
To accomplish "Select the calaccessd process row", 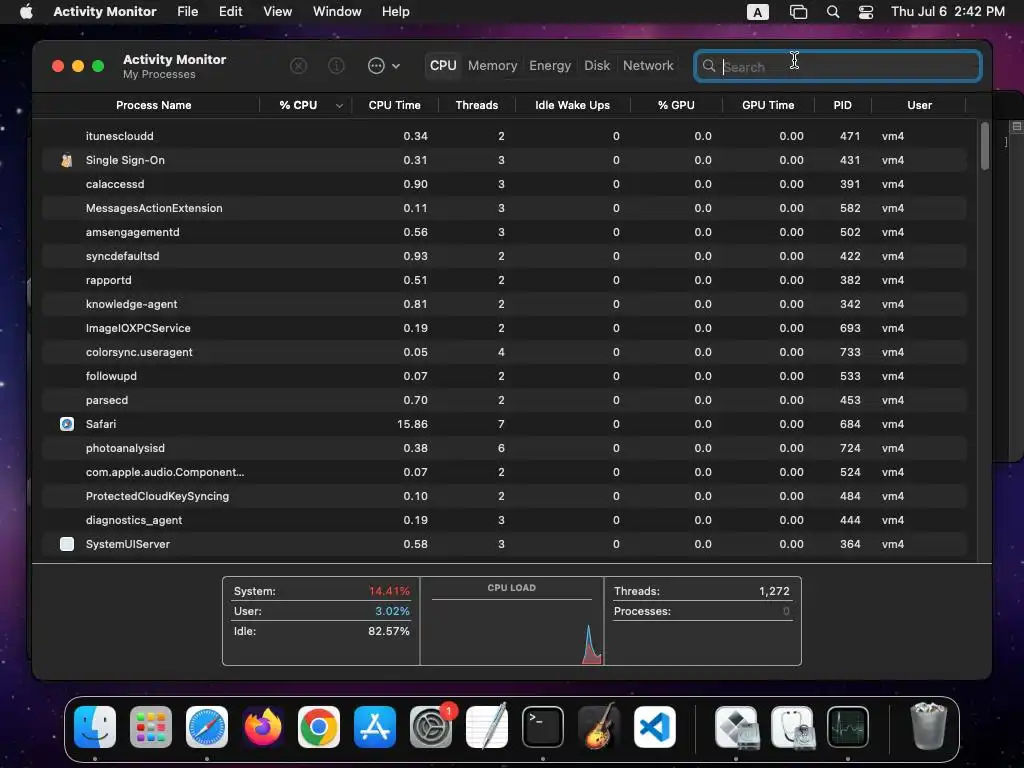I will [504, 184].
